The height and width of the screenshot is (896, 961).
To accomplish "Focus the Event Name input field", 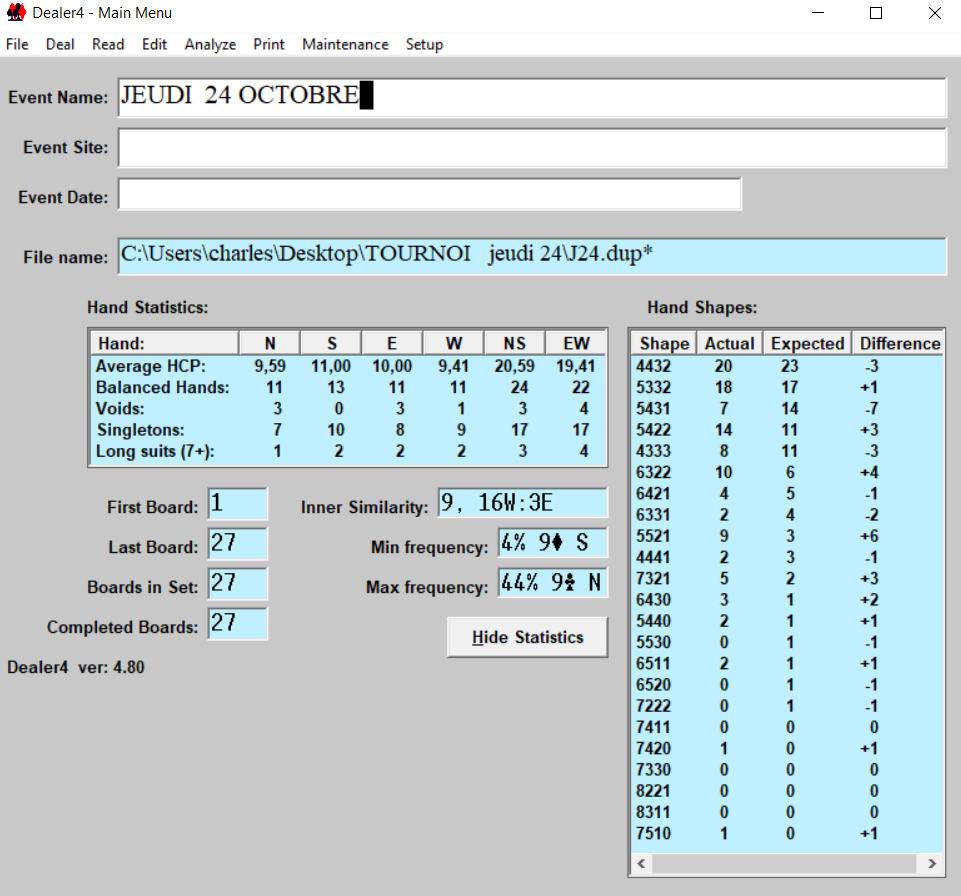I will [532, 97].
